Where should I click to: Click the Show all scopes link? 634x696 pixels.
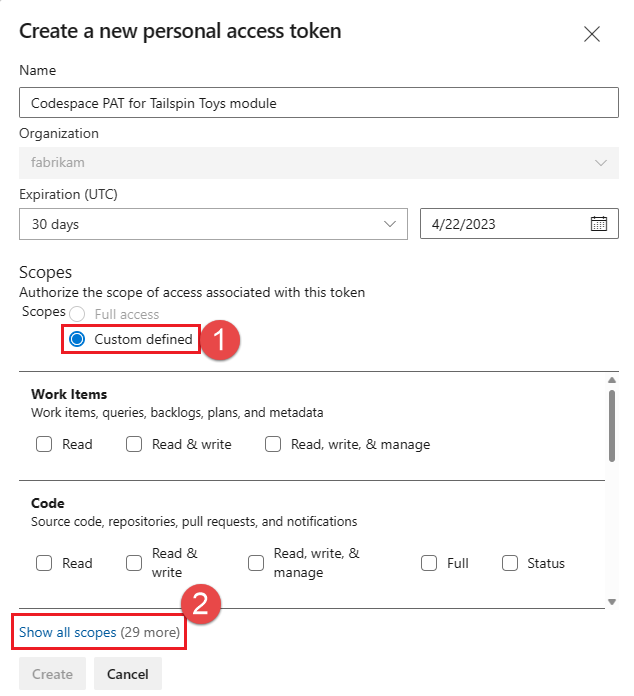[x=68, y=633]
